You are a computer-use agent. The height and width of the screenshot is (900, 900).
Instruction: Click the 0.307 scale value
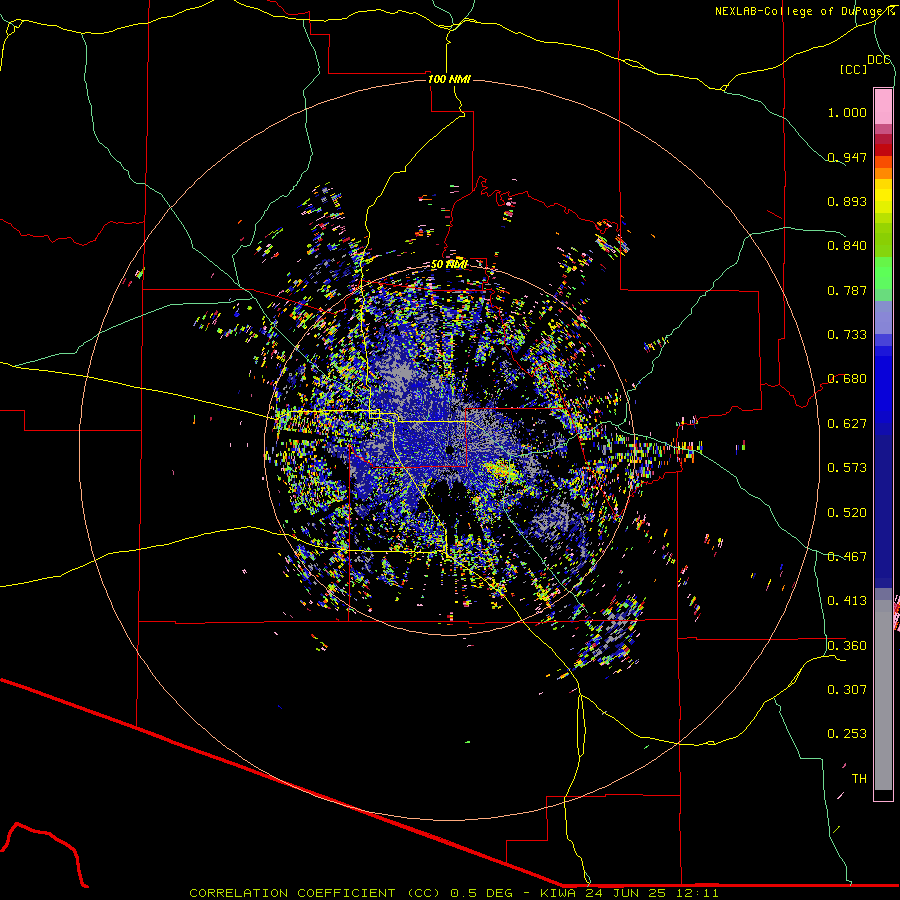847,690
